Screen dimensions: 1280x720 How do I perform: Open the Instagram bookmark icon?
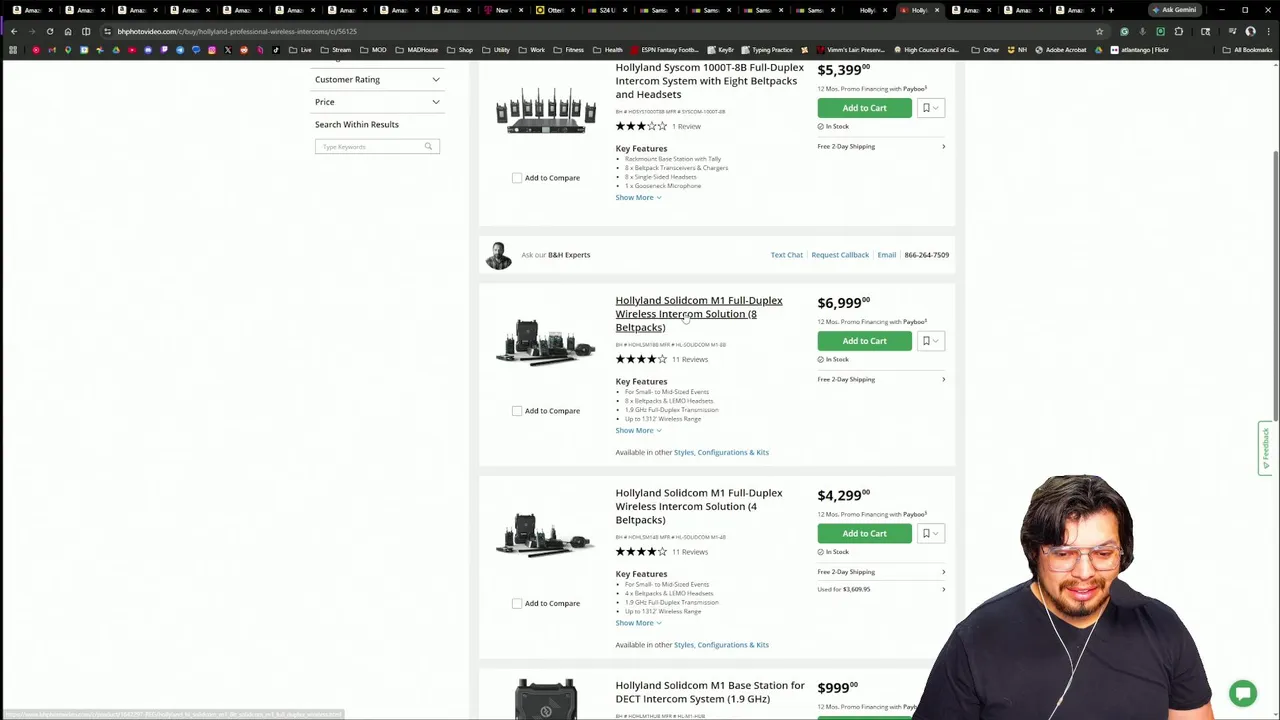212,50
